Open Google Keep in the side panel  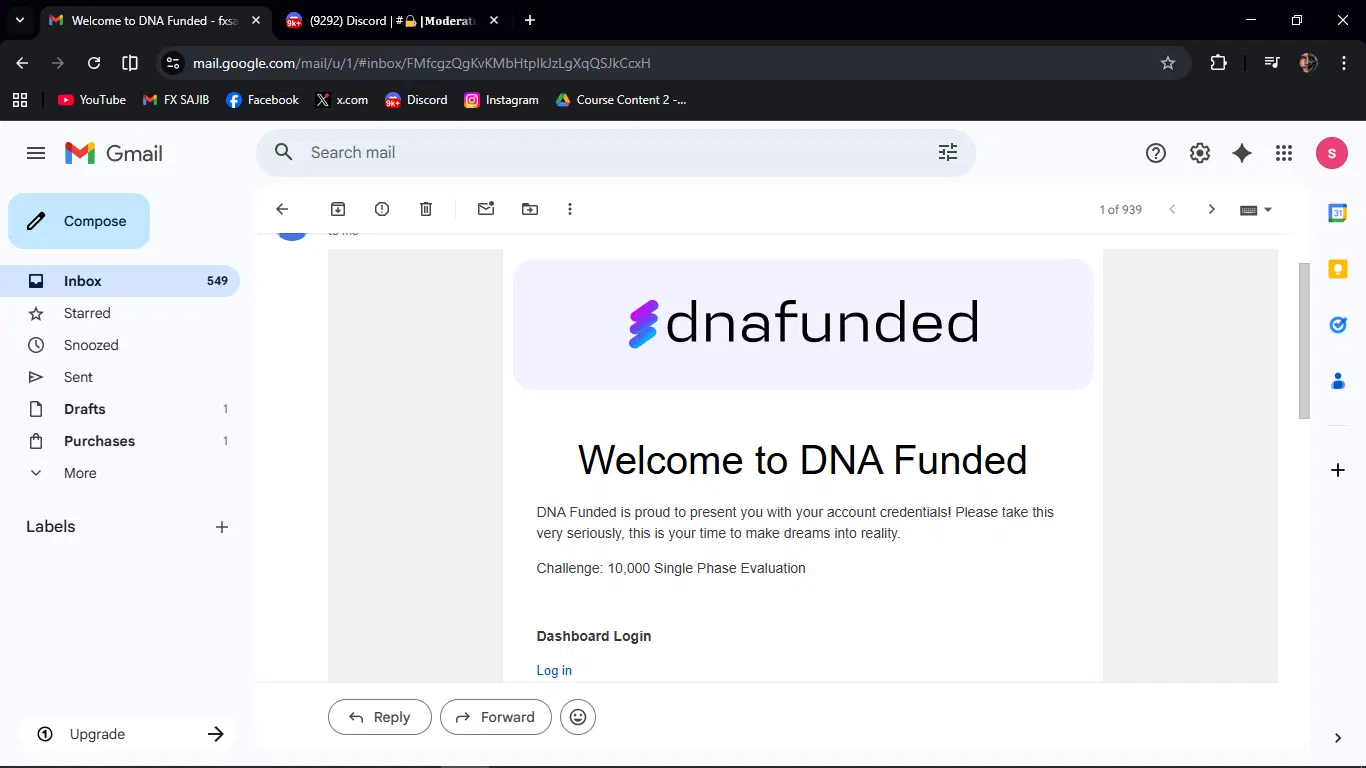(x=1338, y=269)
